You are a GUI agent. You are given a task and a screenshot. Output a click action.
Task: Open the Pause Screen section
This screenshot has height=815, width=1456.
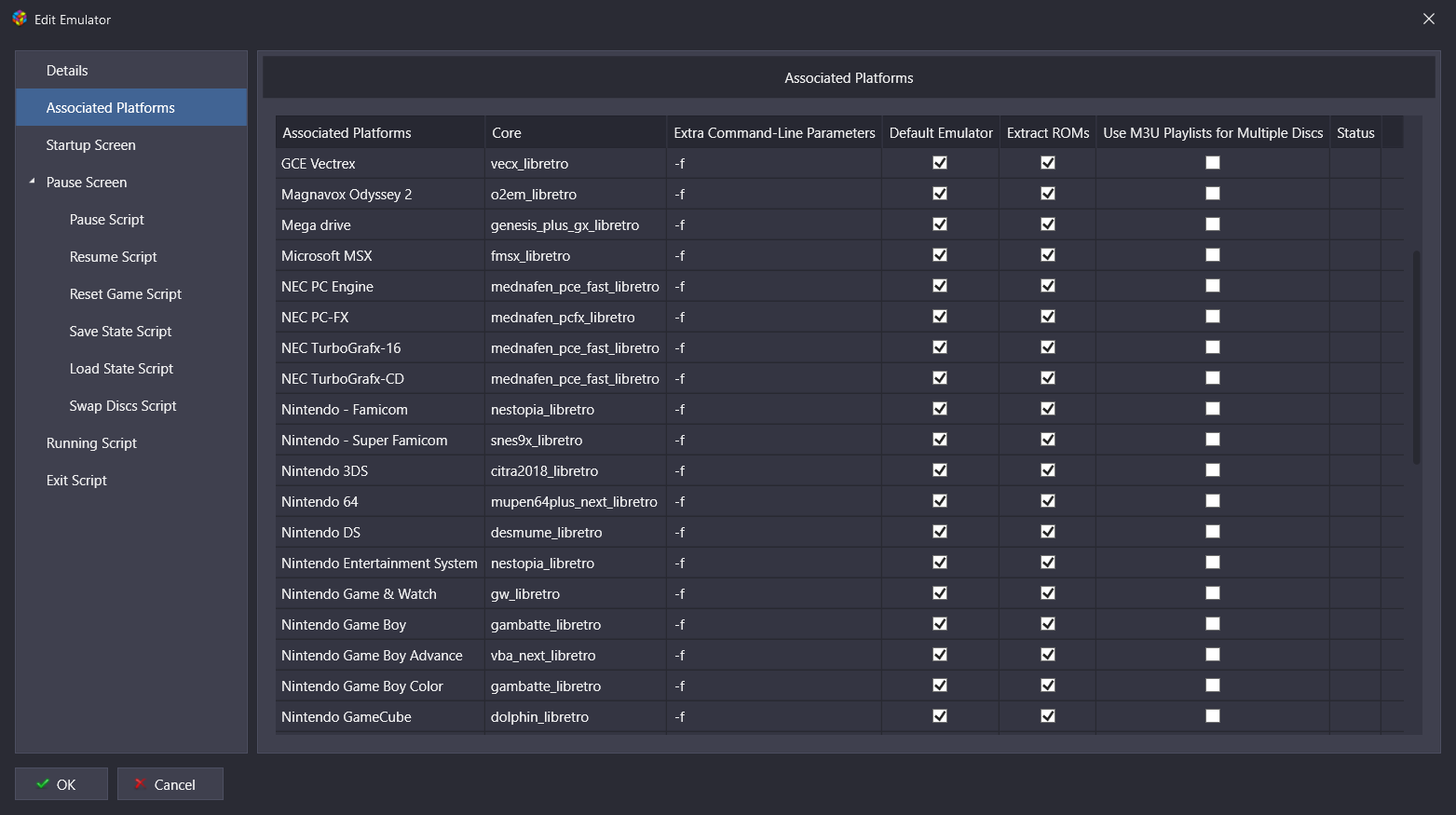click(x=87, y=183)
